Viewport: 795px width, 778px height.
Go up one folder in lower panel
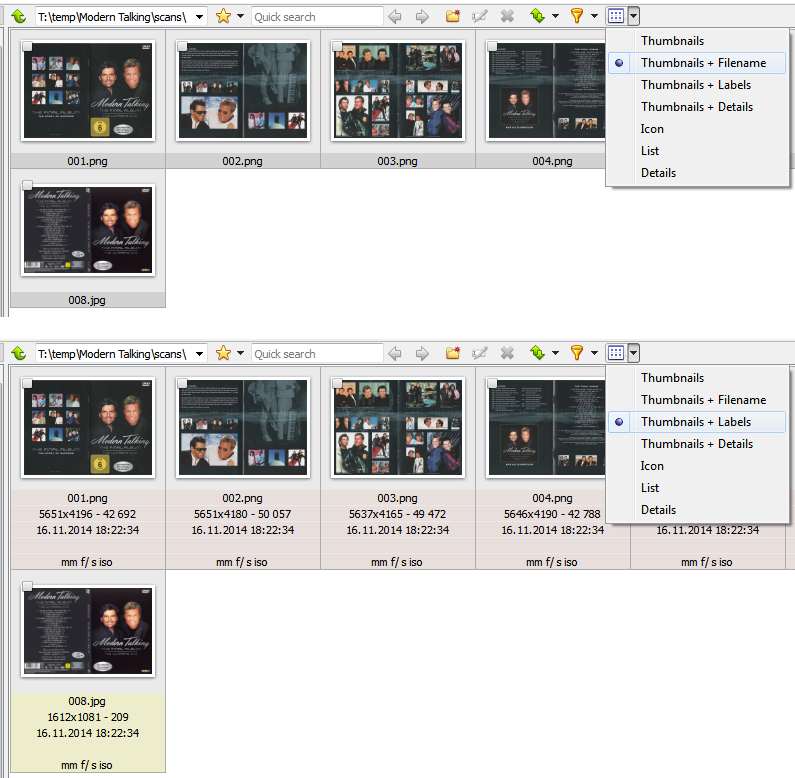19,353
